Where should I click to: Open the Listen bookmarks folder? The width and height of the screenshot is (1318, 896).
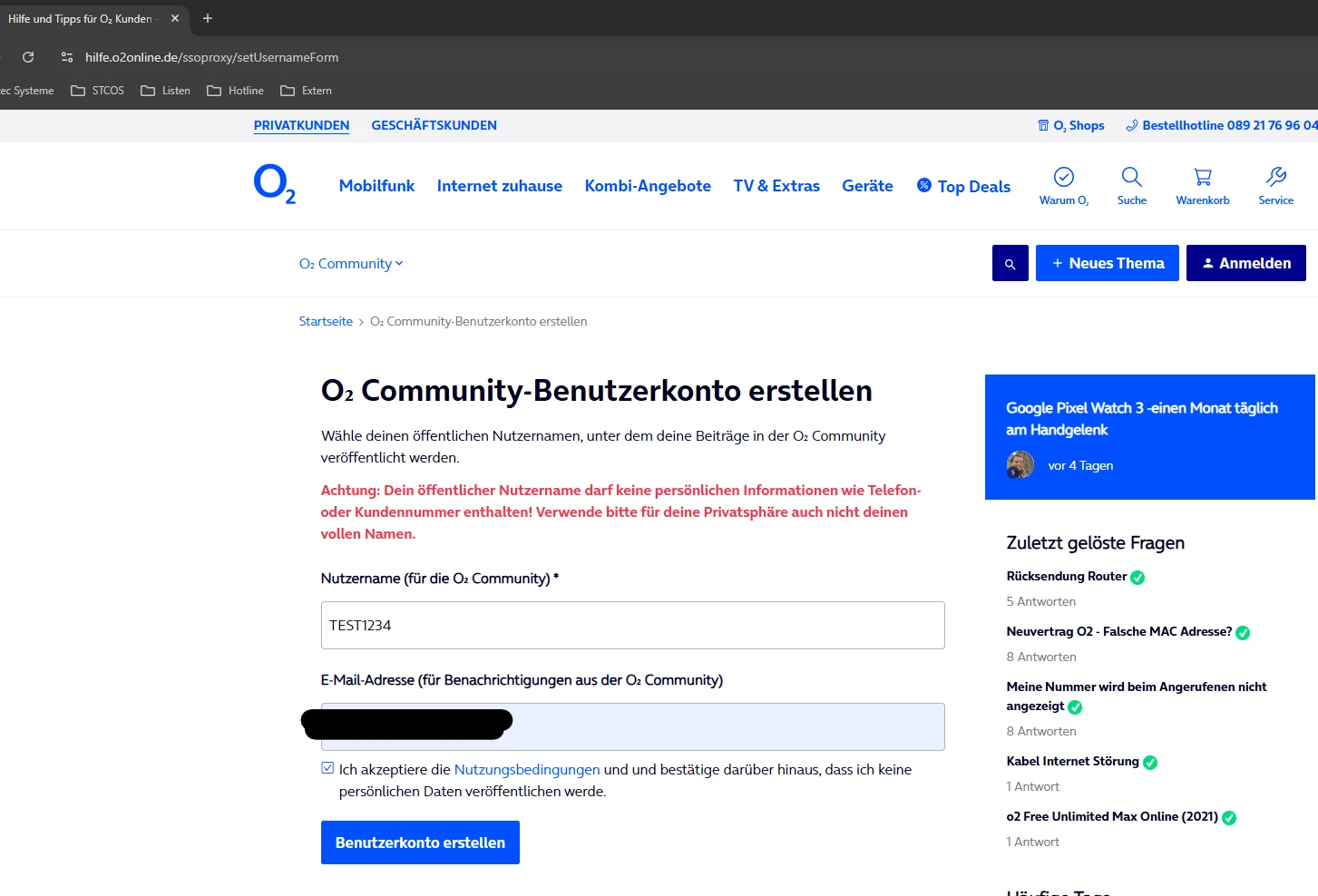pyautogui.click(x=166, y=91)
